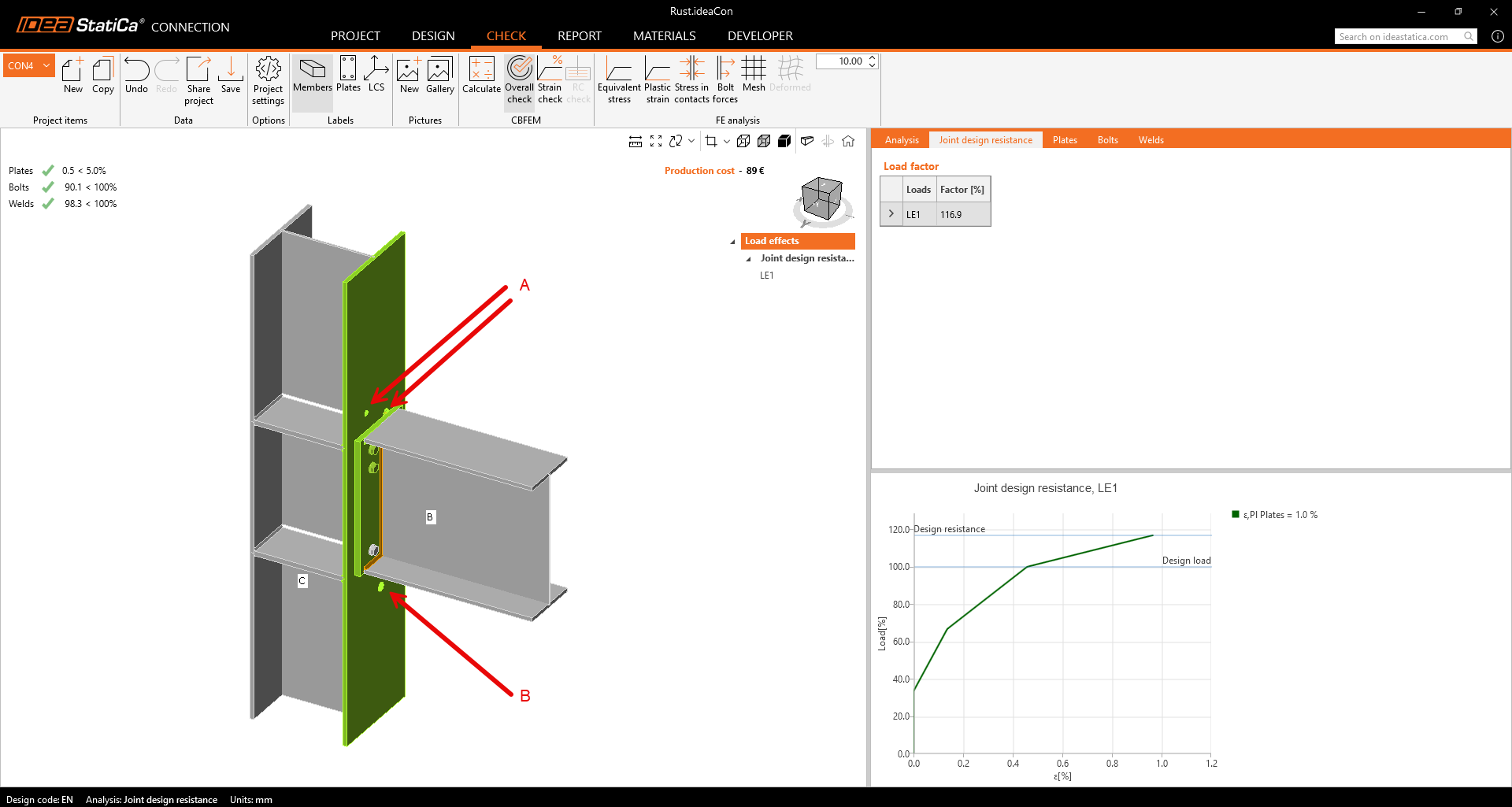The height and width of the screenshot is (807, 1512).
Task: Click the crop selection icon
Action: tap(711, 141)
